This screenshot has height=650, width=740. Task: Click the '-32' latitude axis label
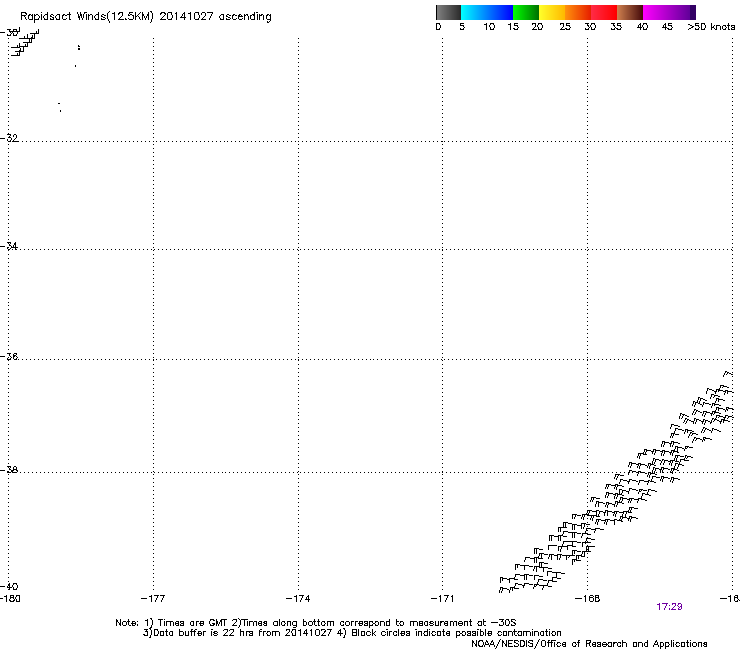pos(9,138)
